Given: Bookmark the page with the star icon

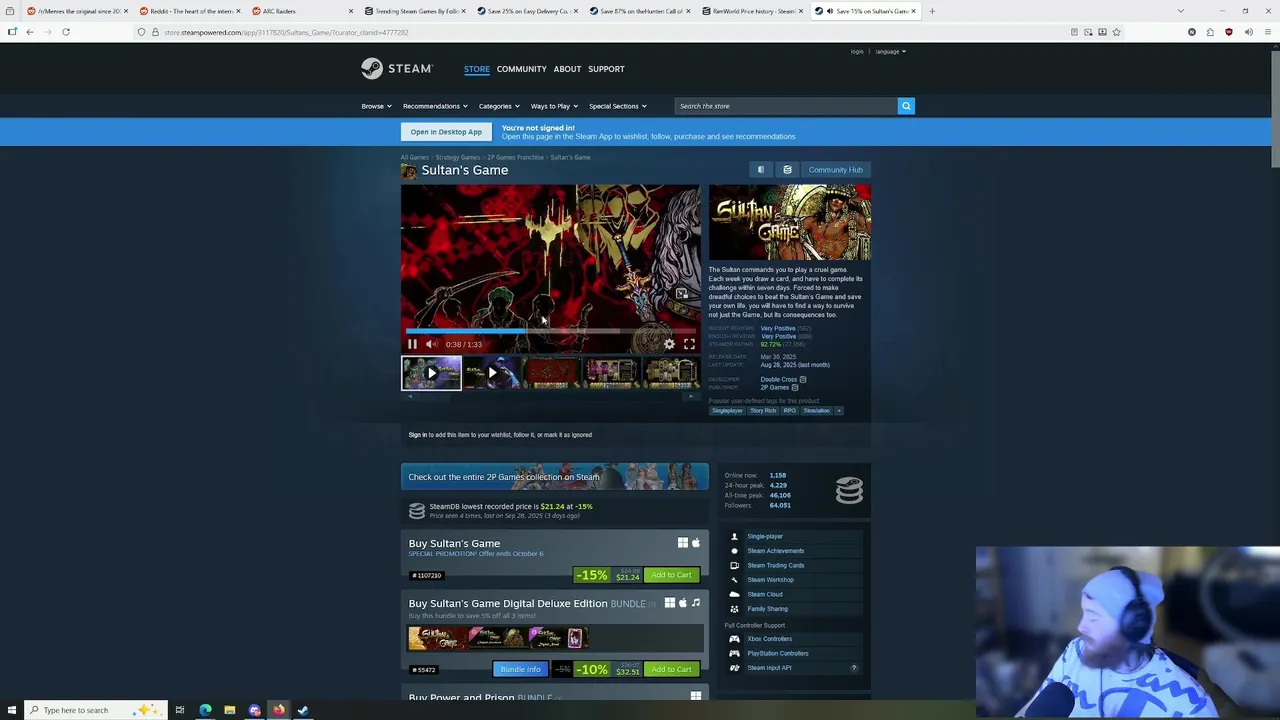Looking at the screenshot, I should click(x=1116, y=32).
